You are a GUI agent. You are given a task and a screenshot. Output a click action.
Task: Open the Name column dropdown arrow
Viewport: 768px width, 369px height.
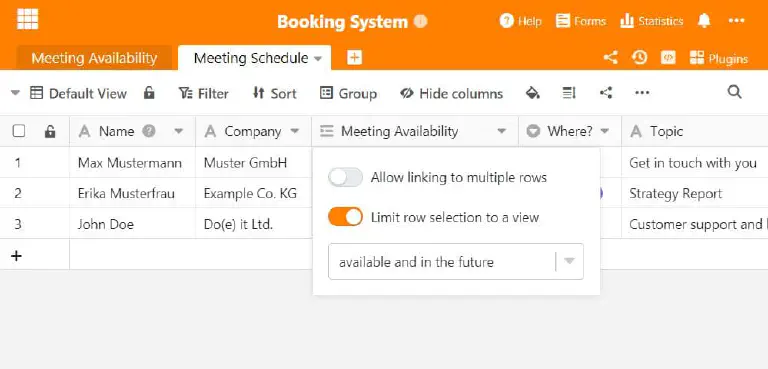tap(179, 131)
